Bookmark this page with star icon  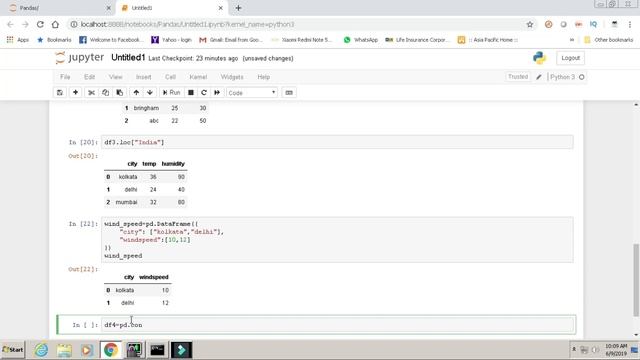coord(530,24)
